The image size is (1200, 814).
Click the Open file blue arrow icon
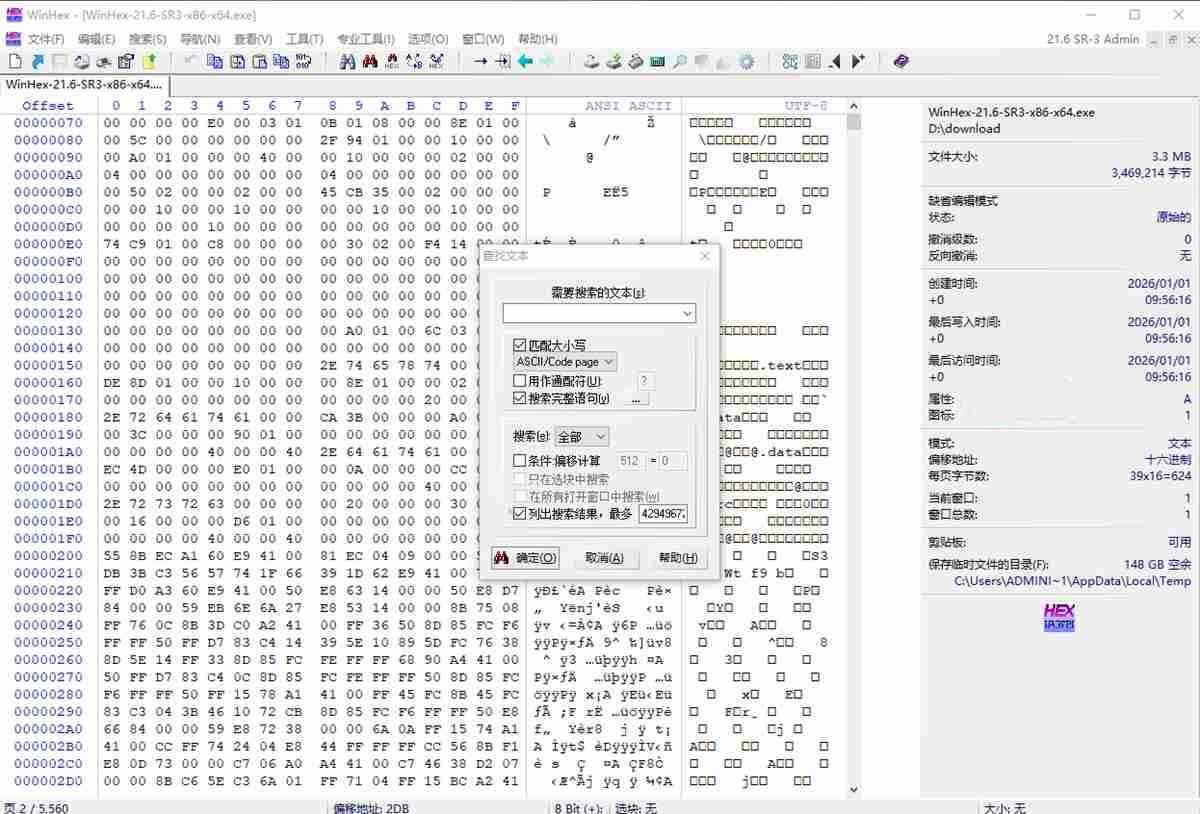coord(38,61)
